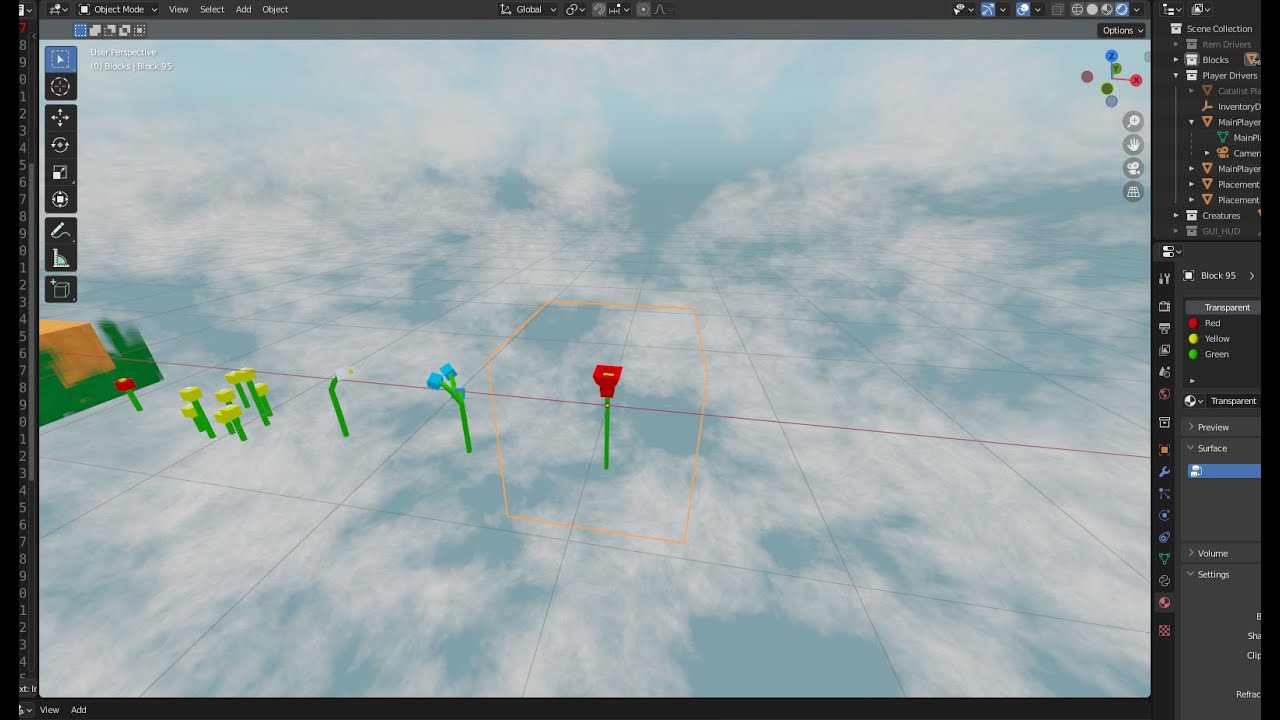Select the Move tool
Viewport: 1280px width, 720px height.
coord(60,117)
